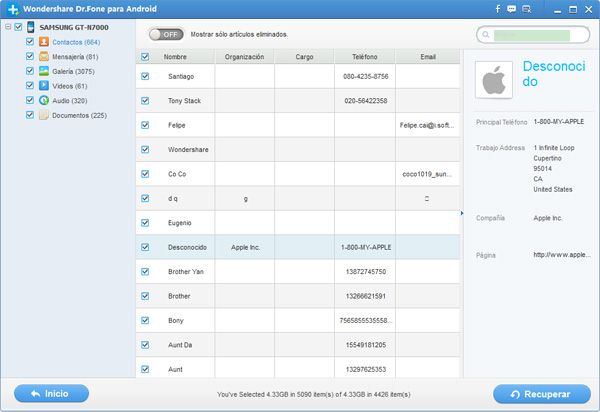Uncheck the Santiago contact checkbox
600x412 pixels.
coord(145,76)
